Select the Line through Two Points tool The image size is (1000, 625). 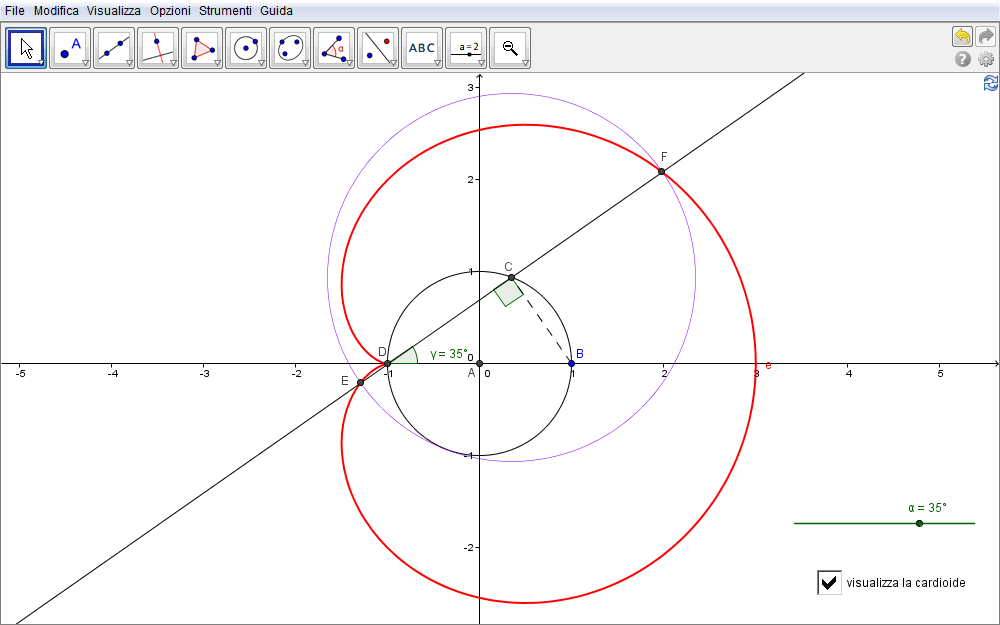114,48
